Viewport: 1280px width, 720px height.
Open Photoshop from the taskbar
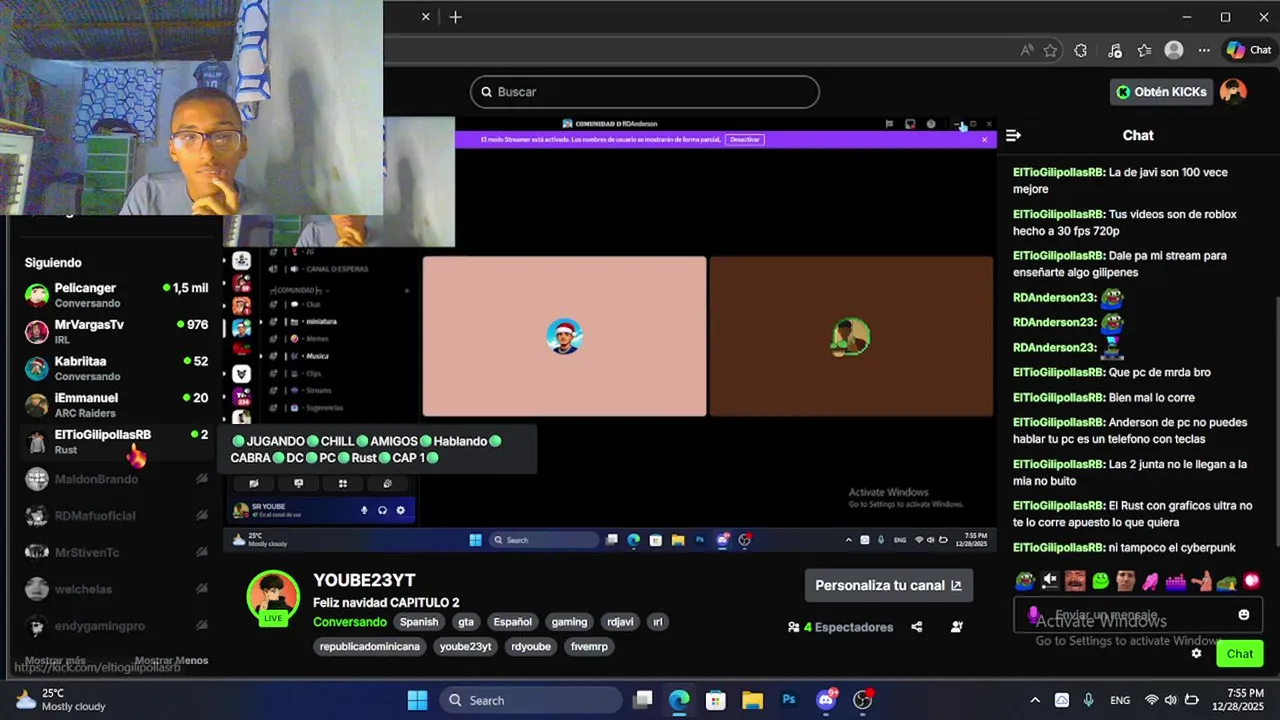pyautogui.click(x=789, y=700)
